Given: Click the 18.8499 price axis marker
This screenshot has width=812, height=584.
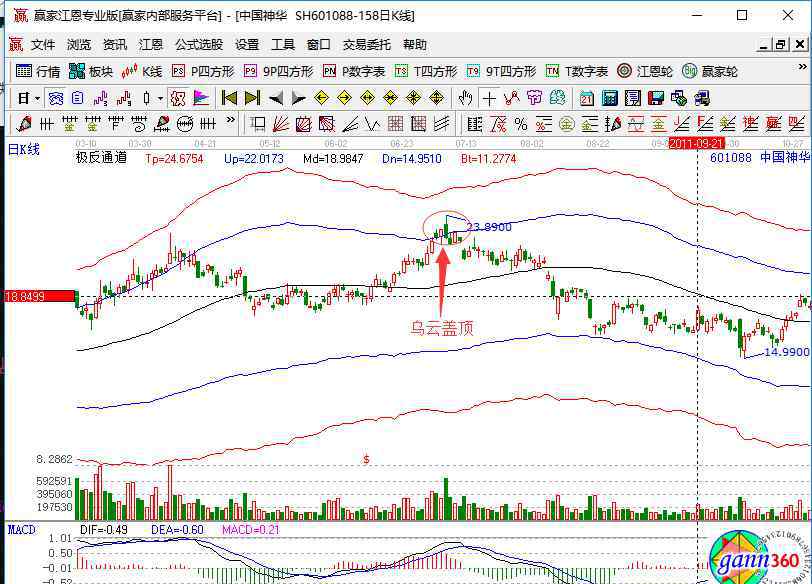Looking at the screenshot, I should 39,297.
